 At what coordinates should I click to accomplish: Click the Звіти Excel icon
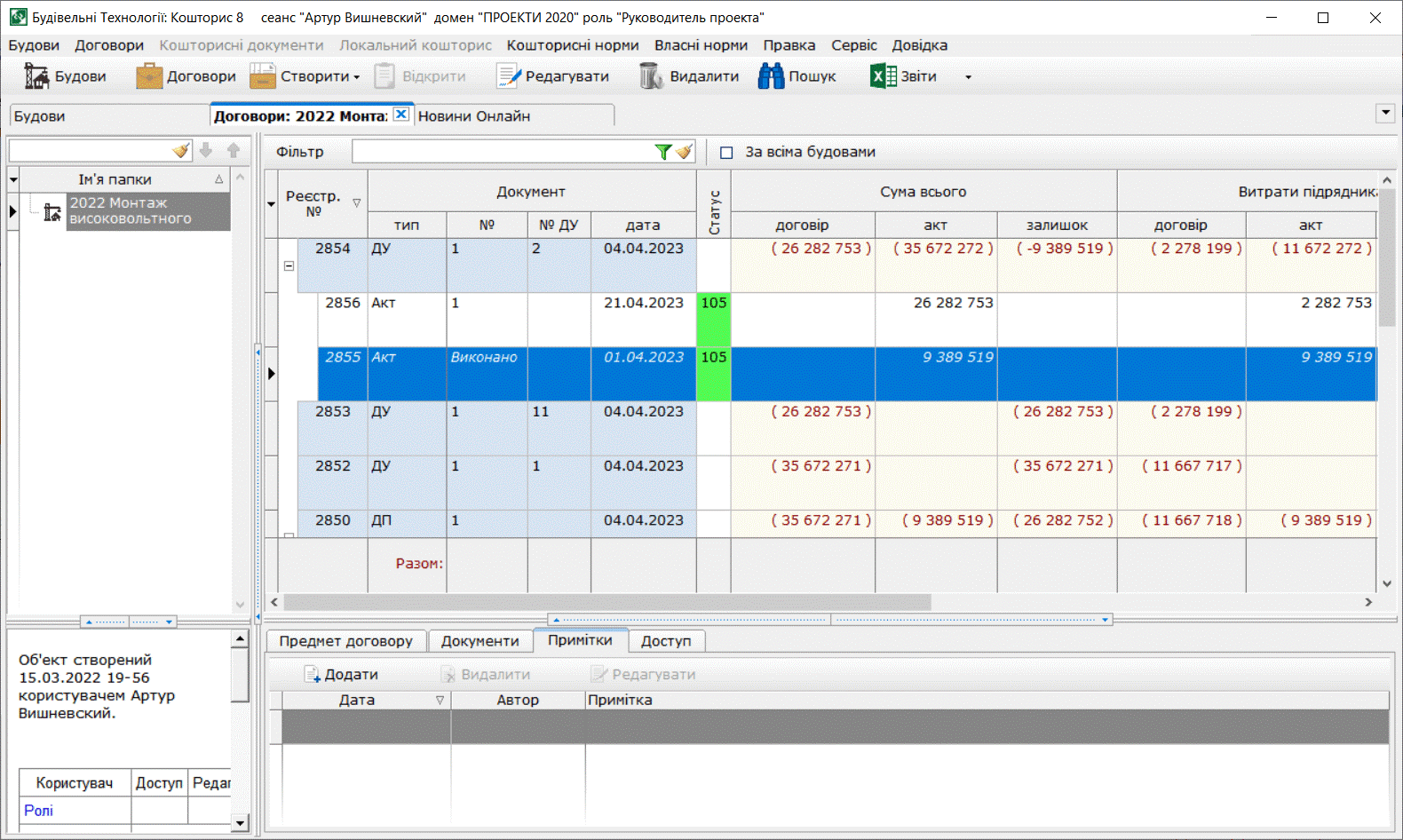pyautogui.click(x=883, y=77)
